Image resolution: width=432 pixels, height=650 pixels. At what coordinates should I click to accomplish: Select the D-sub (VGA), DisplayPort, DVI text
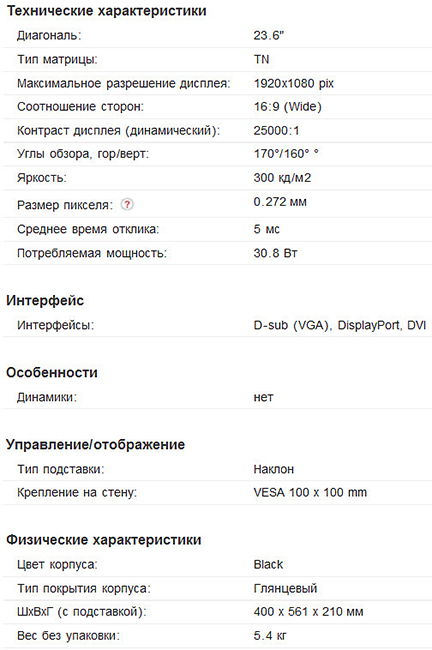pyautogui.click(x=340, y=325)
